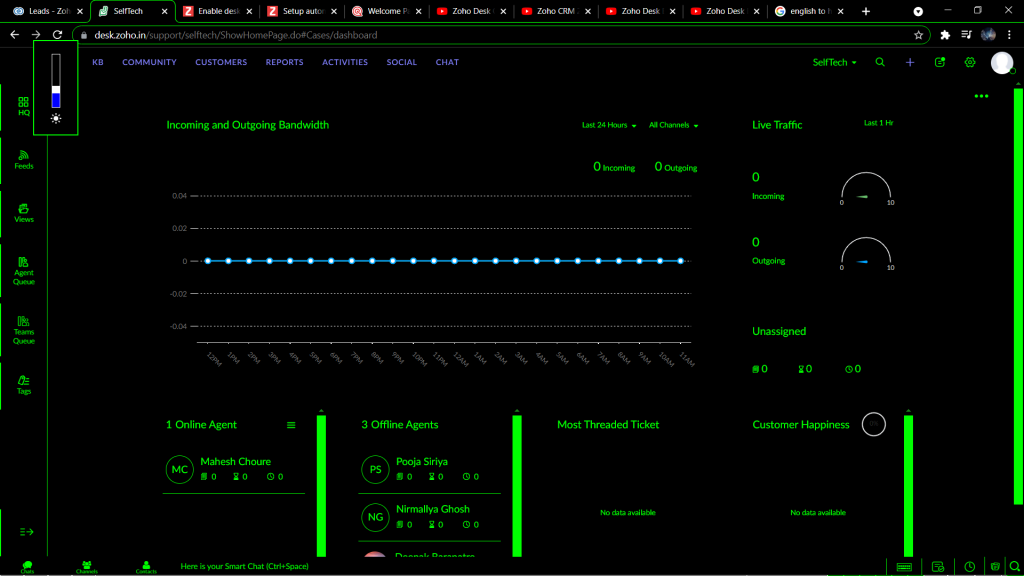Screen dimensions: 1024x576
Task: Open a new browser tab
Action: [866, 11]
